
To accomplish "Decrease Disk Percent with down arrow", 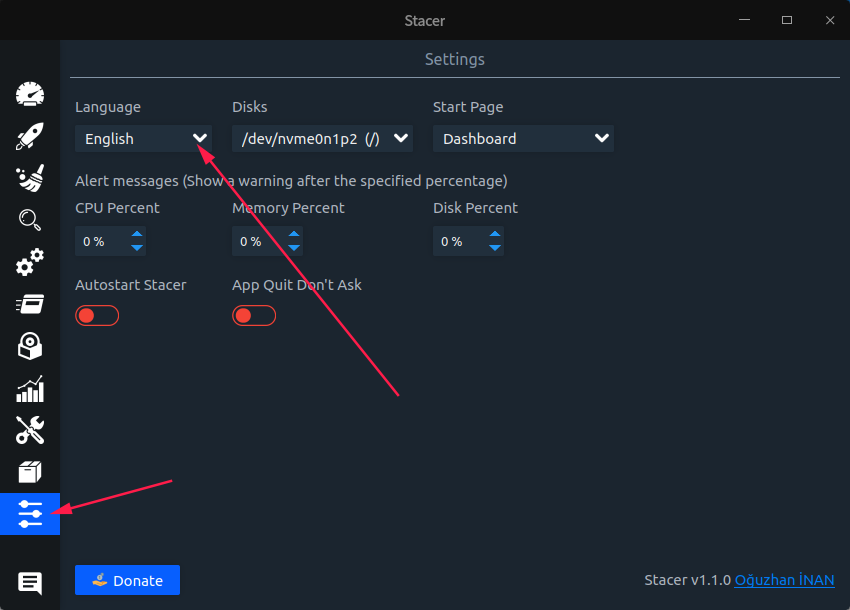I will 494,248.
